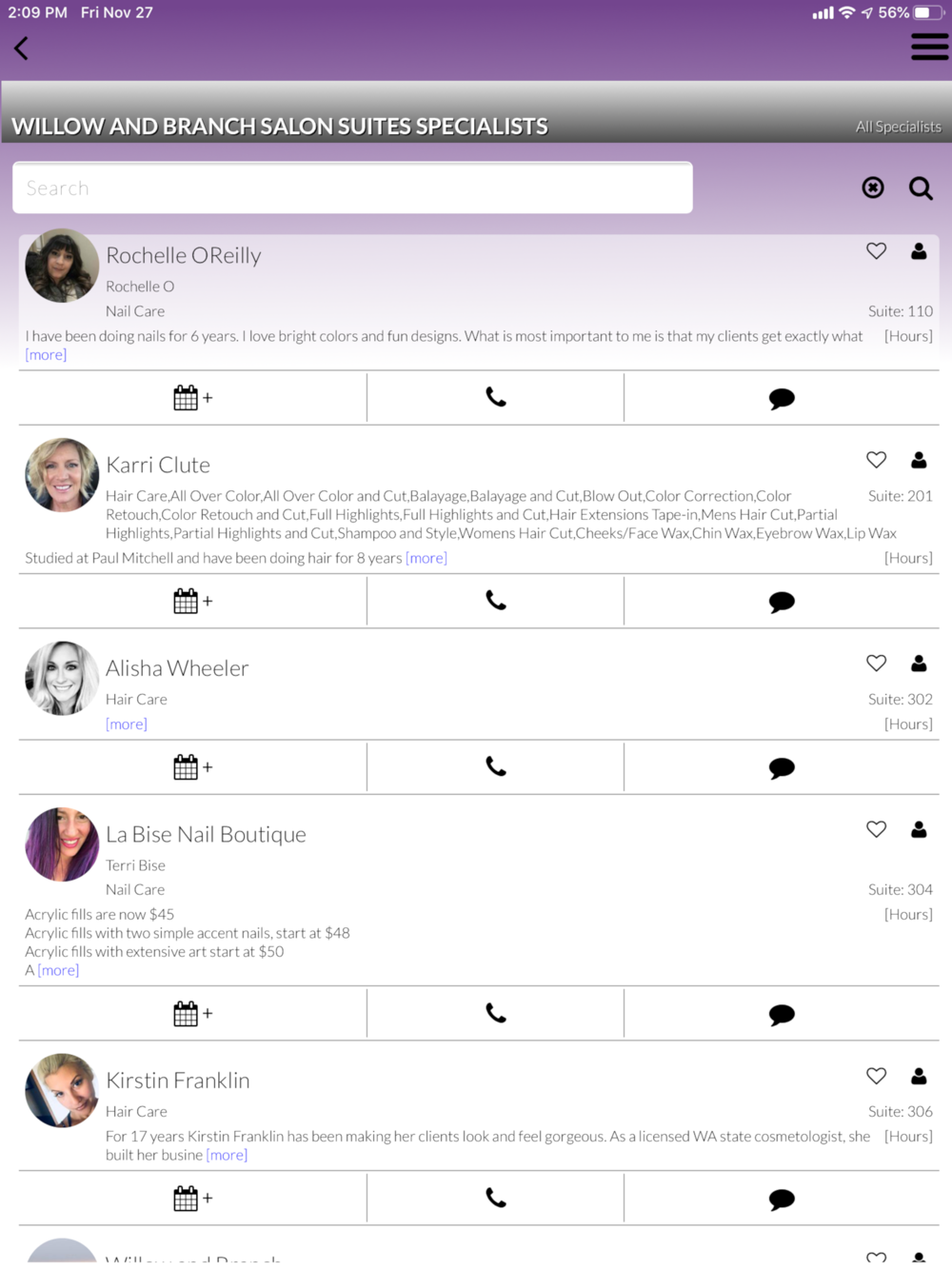Viewport: 952px width, 1270px height.
Task: Clear the search with the X icon
Action: coord(873,188)
